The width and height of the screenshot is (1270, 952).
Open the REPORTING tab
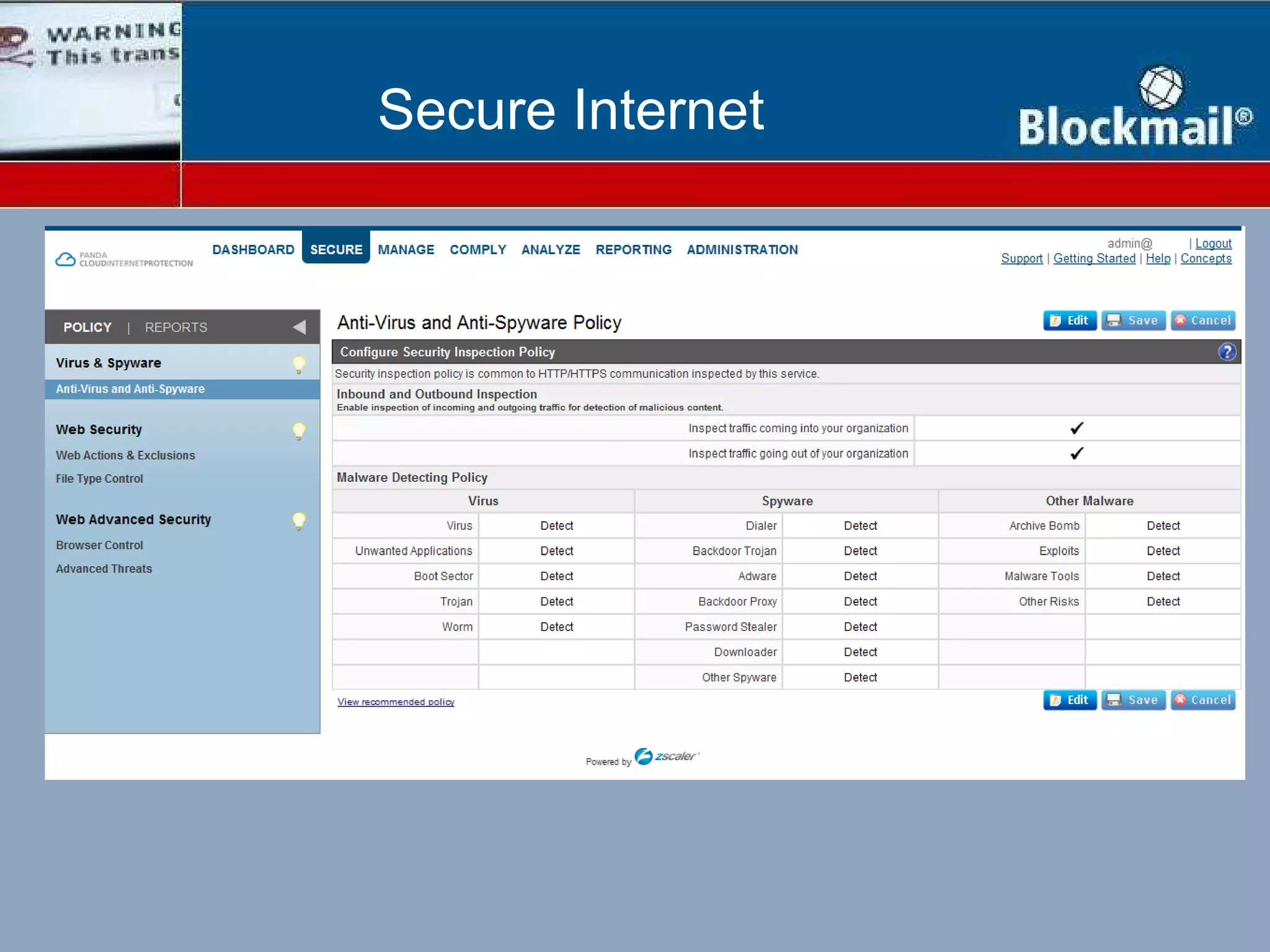[634, 250]
